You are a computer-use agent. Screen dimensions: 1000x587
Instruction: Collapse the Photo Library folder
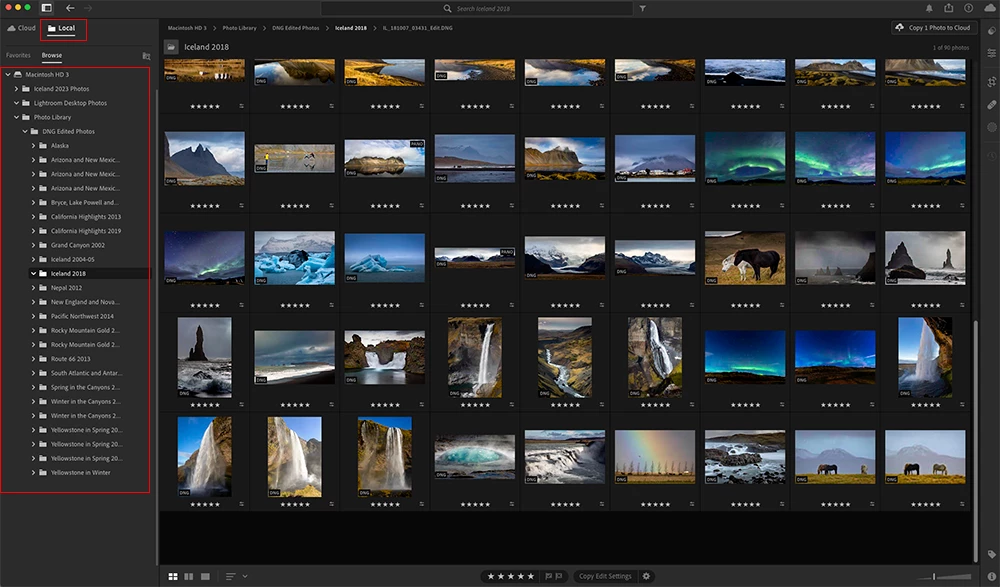(17, 117)
